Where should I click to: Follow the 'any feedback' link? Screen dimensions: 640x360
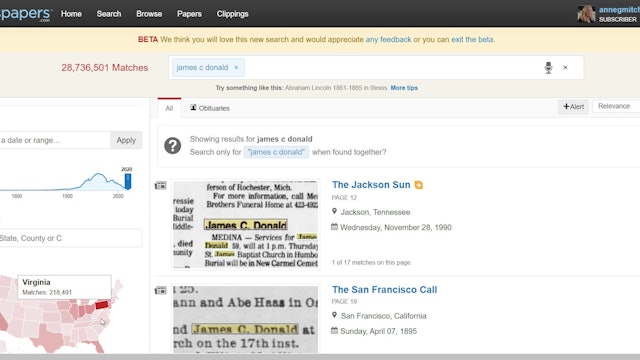click(x=388, y=40)
